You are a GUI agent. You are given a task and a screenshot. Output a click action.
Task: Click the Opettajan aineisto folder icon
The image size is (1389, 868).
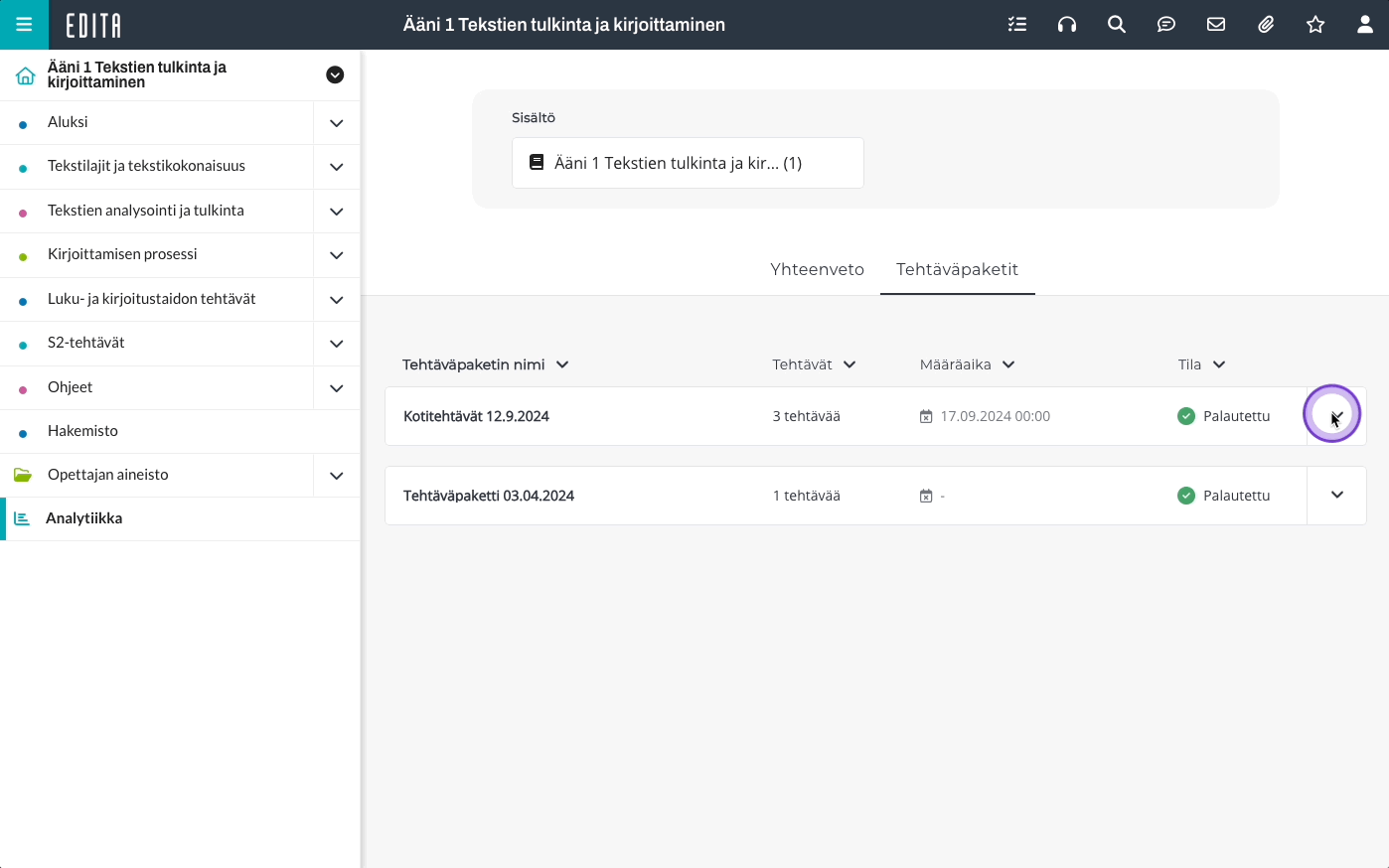pos(23,475)
